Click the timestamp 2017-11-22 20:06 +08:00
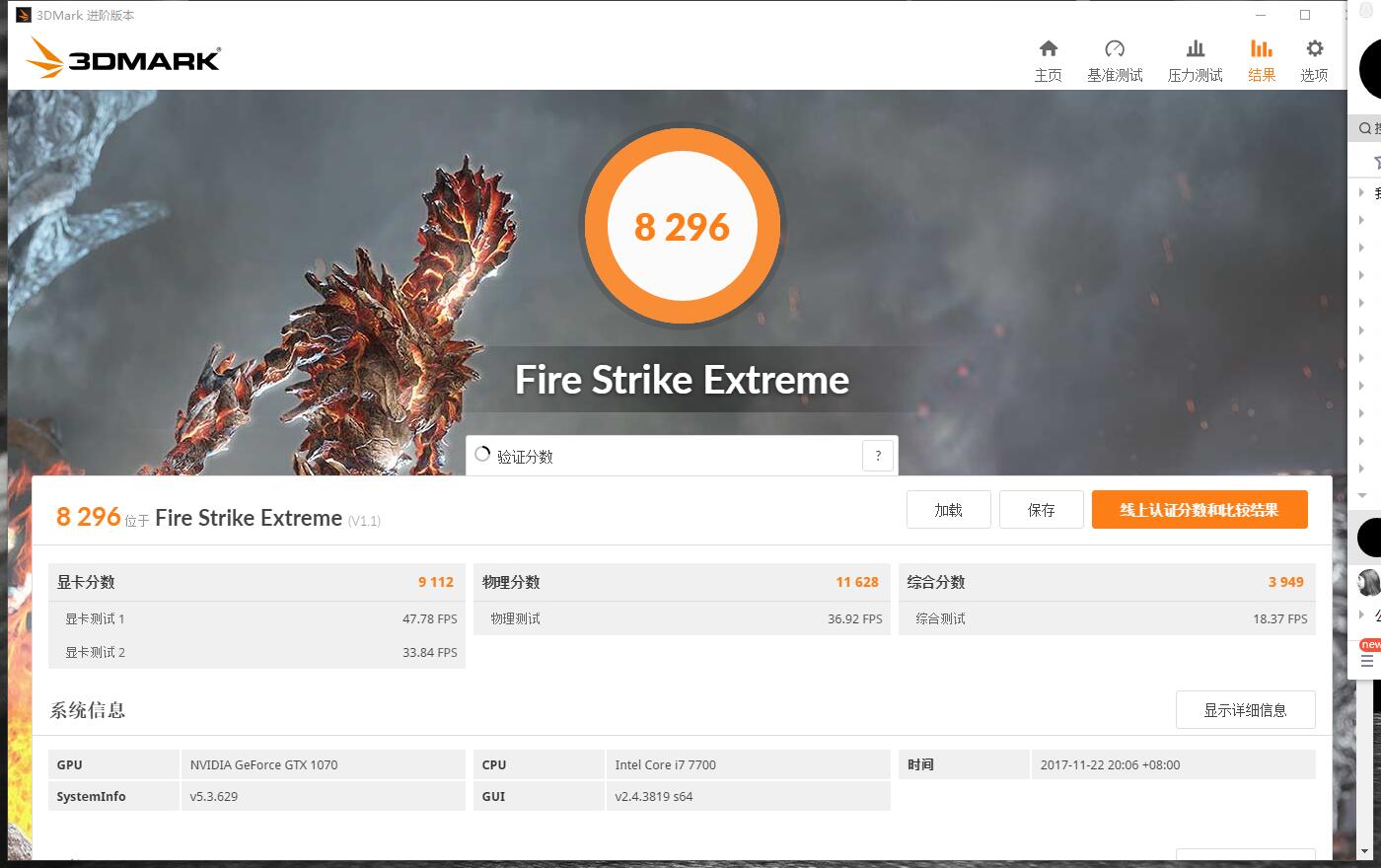The width and height of the screenshot is (1381, 868). pyautogui.click(x=1110, y=764)
